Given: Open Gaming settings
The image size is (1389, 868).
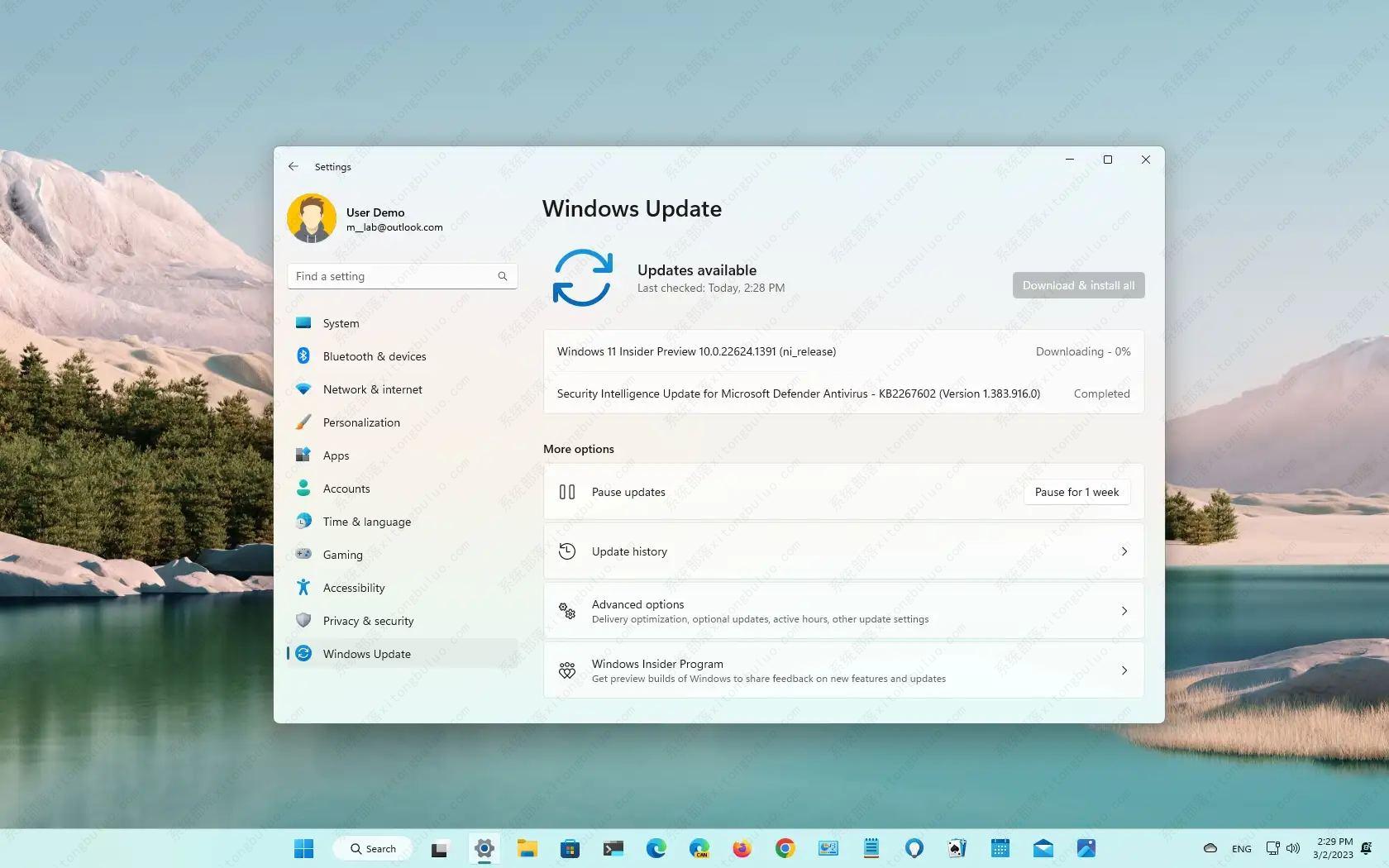Looking at the screenshot, I should click(x=341, y=555).
